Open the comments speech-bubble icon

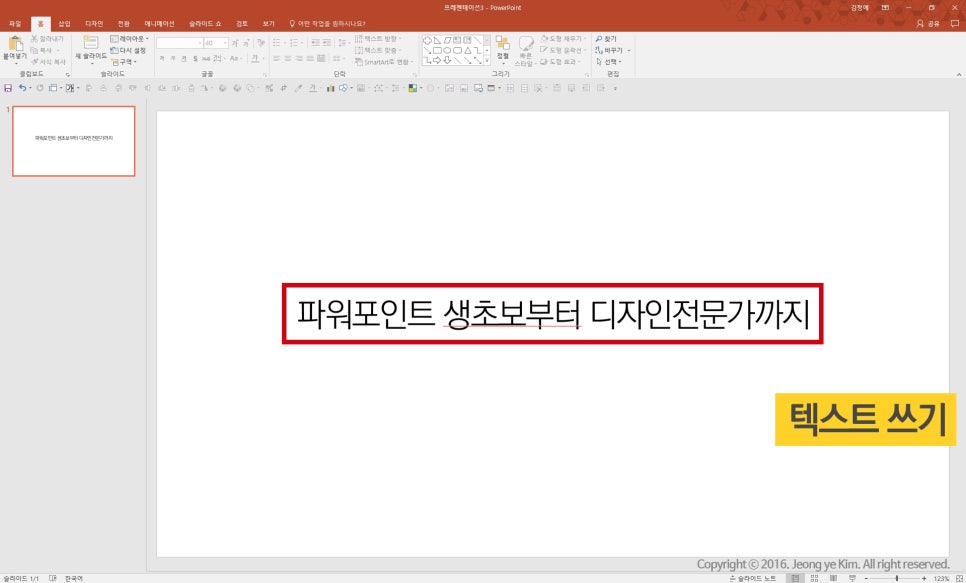[x=954, y=23]
